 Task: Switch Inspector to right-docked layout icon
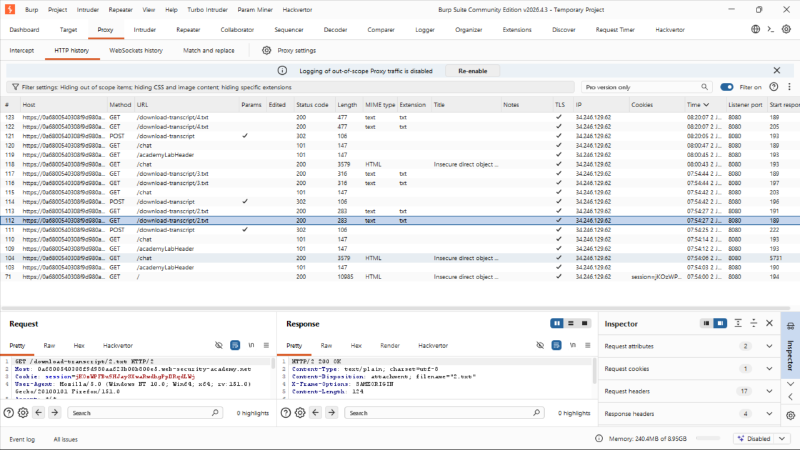(720, 323)
